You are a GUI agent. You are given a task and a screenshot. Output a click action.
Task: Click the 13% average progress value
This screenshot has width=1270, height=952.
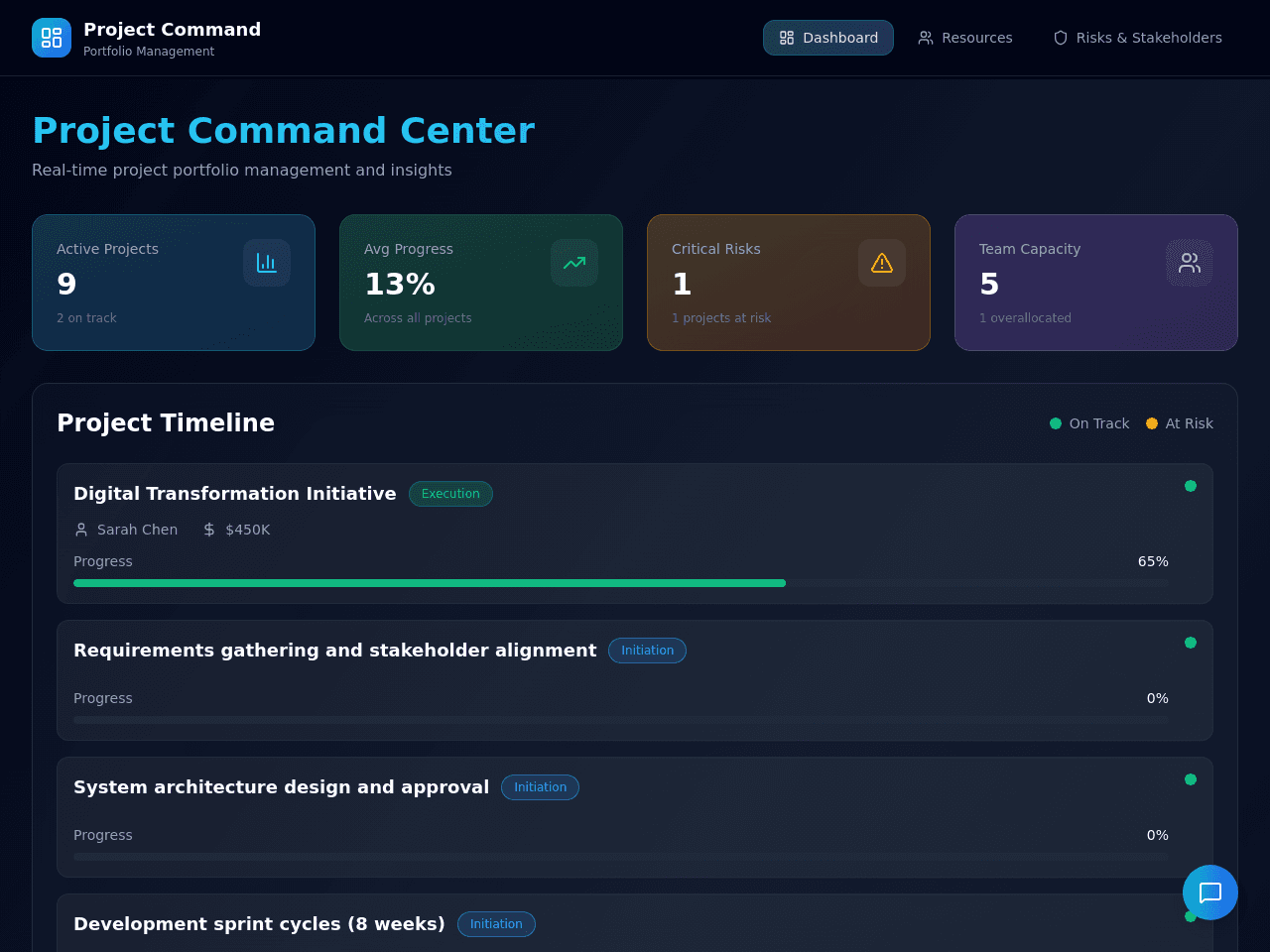click(x=400, y=285)
